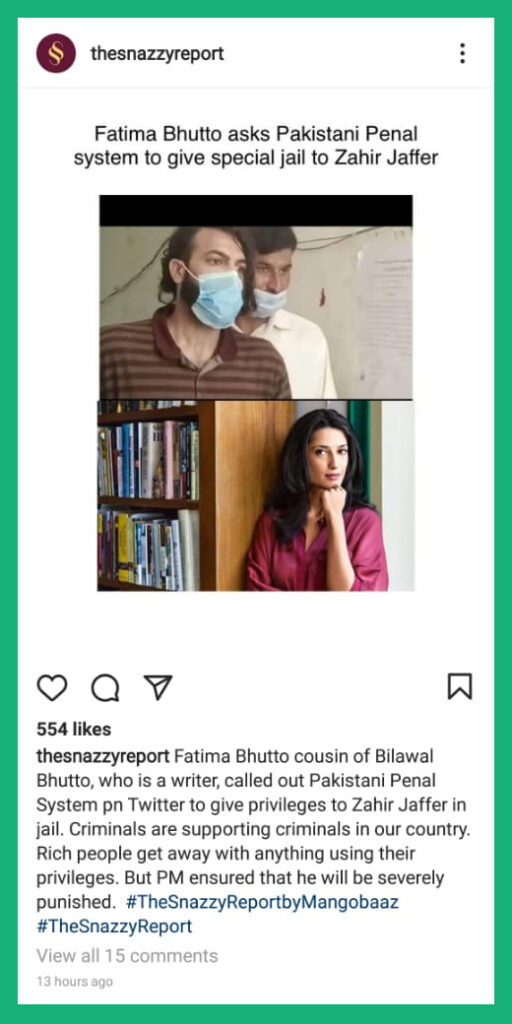Tap the 554 likes count
The width and height of the screenshot is (512, 1024).
click(x=74, y=729)
